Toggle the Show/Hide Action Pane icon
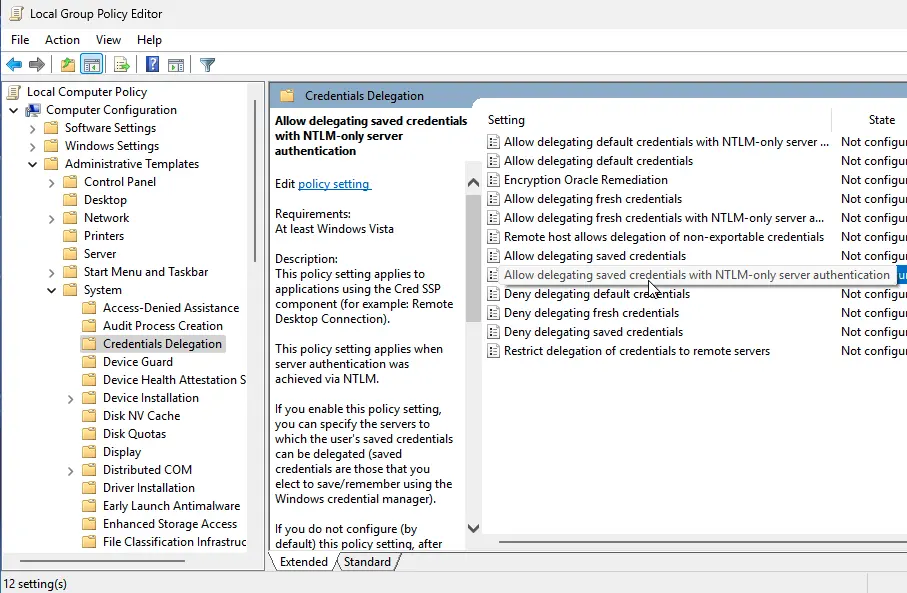The height and width of the screenshot is (593, 907). tap(176, 65)
